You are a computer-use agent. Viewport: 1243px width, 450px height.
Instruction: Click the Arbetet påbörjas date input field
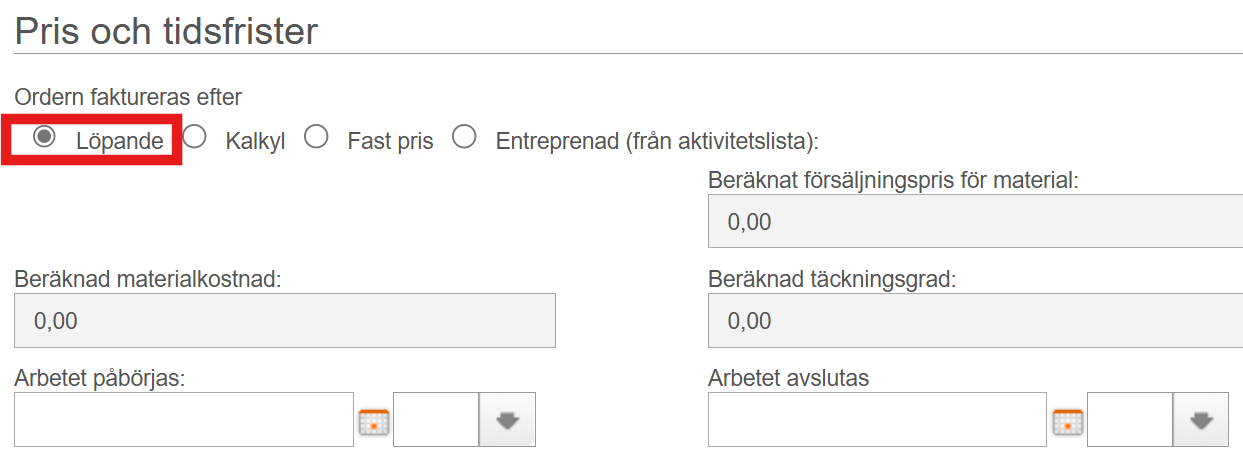(x=184, y=420)
